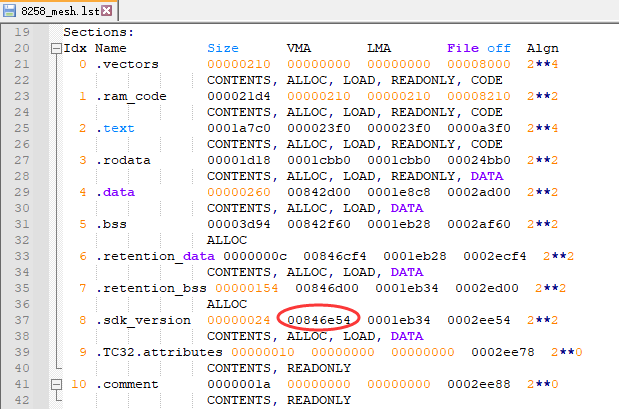Click the size value '00000024'
This screenshot has height=409, width=619.
click(239, 320)
